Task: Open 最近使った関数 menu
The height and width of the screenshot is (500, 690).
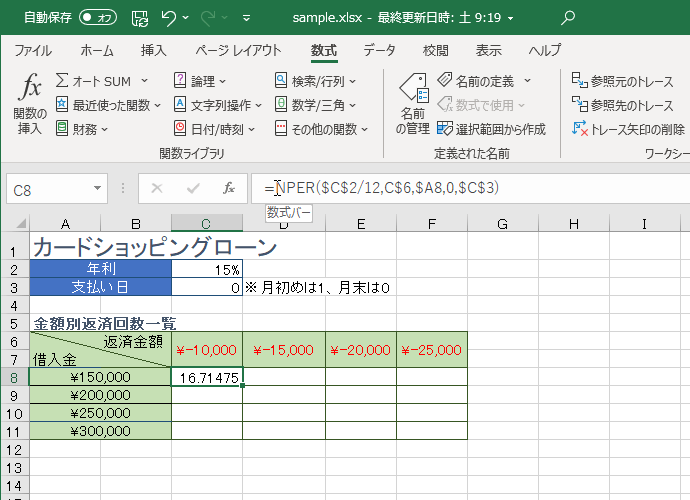Action: (x=108, y=105)
